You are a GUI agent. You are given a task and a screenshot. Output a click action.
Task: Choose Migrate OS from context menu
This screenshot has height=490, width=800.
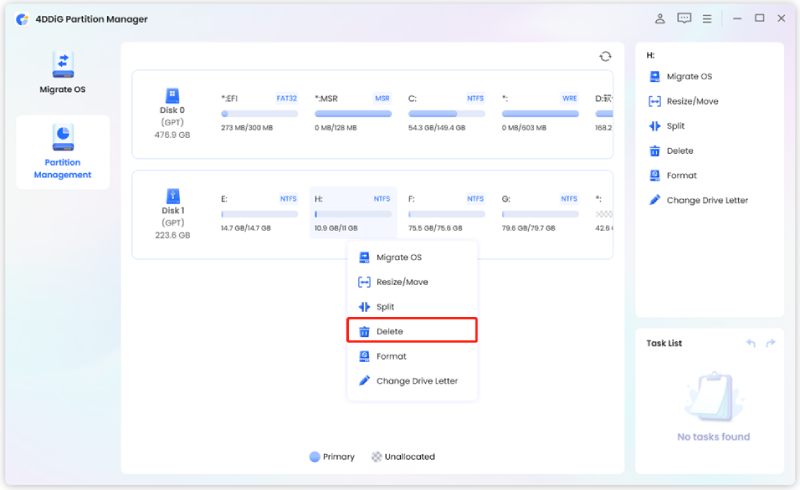(x=412, y=257)
